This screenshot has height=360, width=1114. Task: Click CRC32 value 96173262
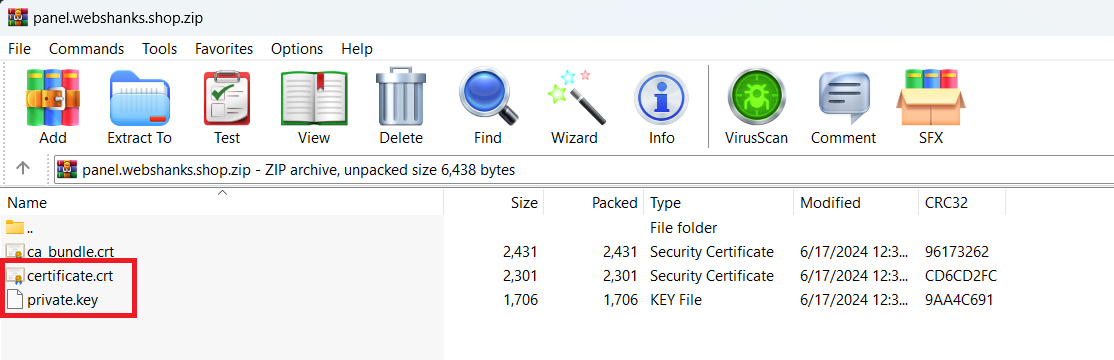957,251
